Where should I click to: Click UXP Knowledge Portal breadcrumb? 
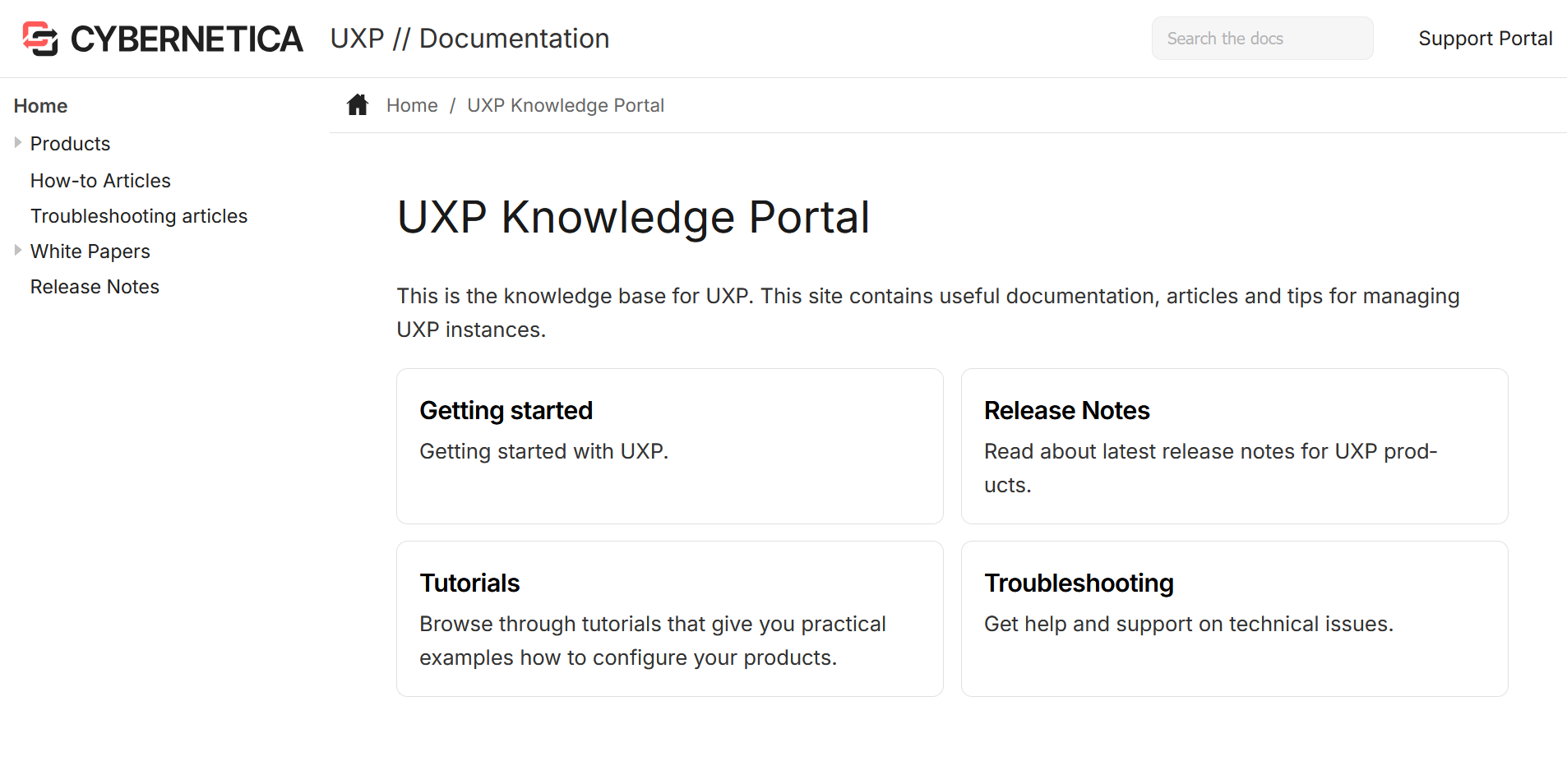[566, 105]
